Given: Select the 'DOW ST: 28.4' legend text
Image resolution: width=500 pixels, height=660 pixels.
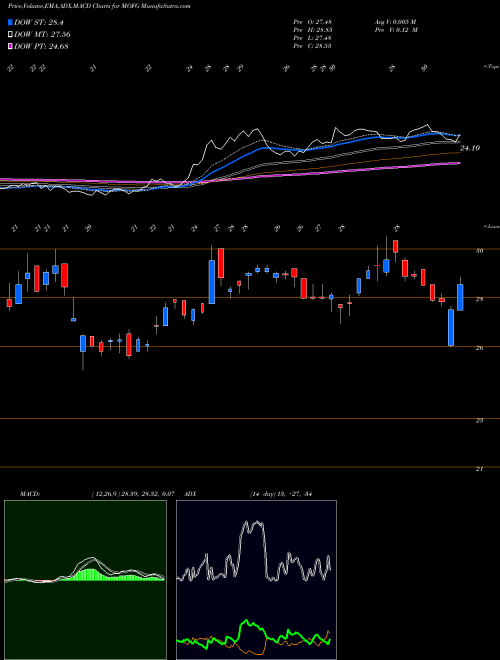Looking at the screenshot, I should [x=39, y=22].
